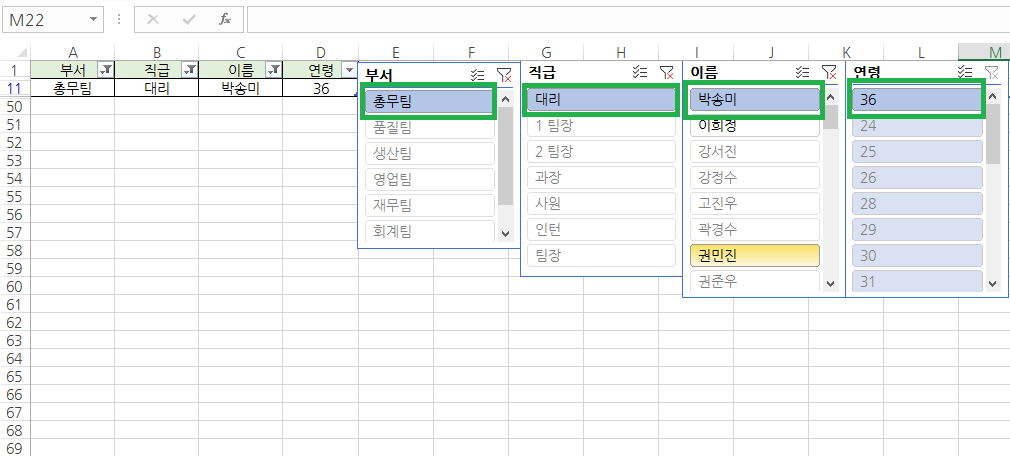Select 품질팀 in the 부서 slicer

pyautogui.click(x=430, y=127)
